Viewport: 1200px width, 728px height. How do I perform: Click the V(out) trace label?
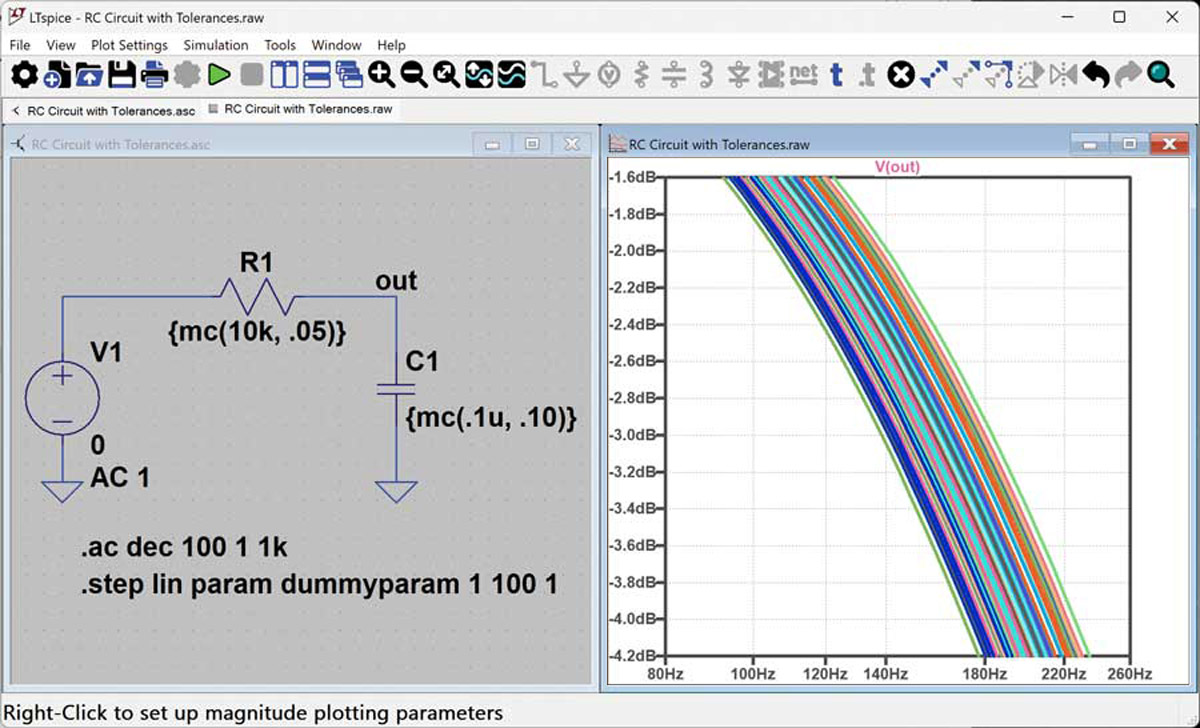point(897,167)
